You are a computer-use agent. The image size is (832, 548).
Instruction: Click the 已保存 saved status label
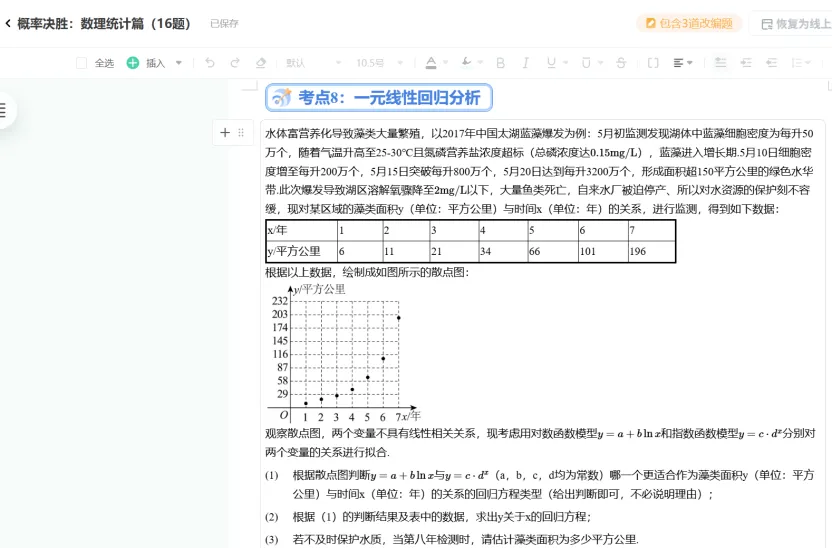pyautogui.click(x=224, y=23)
